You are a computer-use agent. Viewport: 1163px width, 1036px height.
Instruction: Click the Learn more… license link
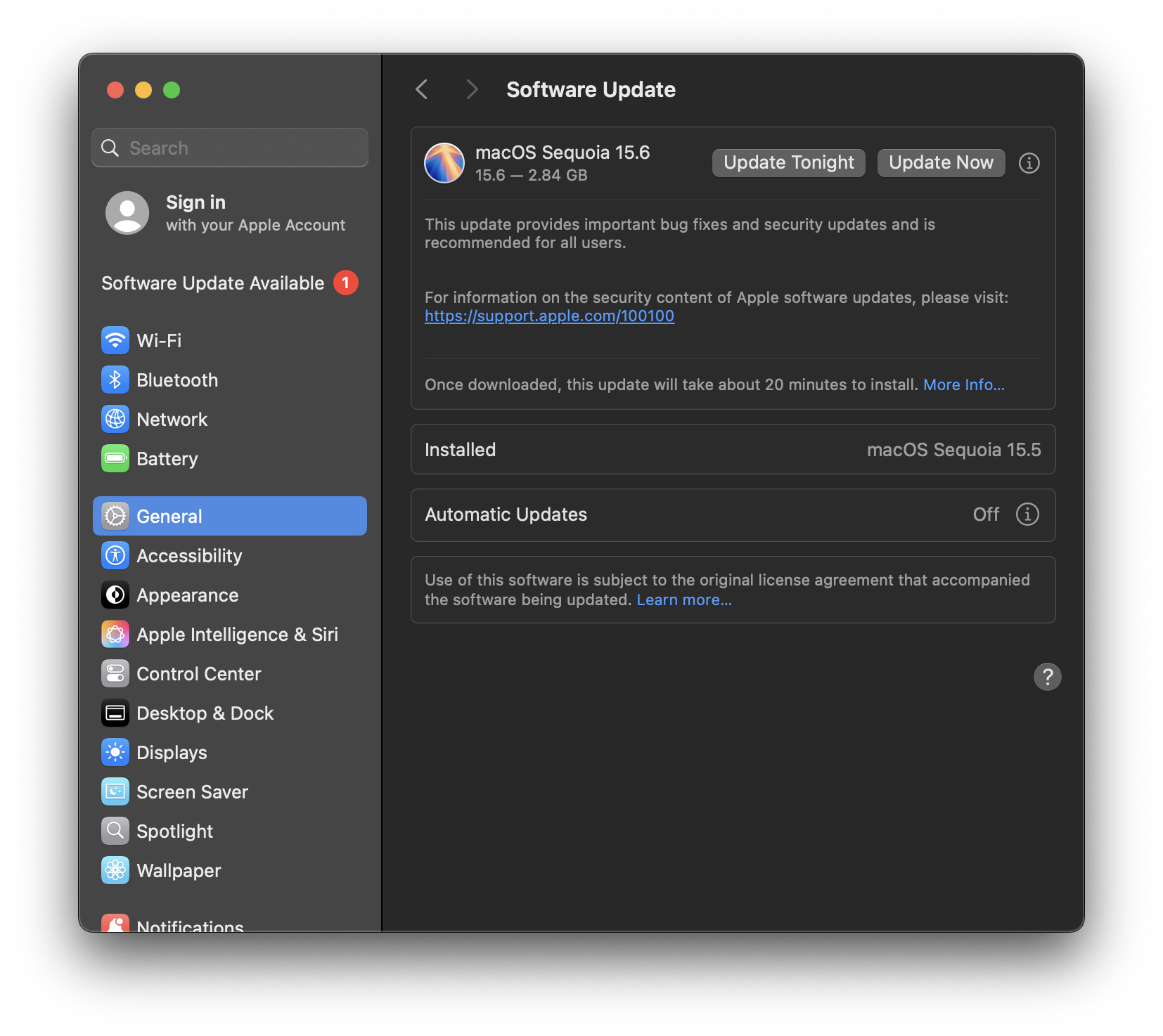(x=684, y=600)
